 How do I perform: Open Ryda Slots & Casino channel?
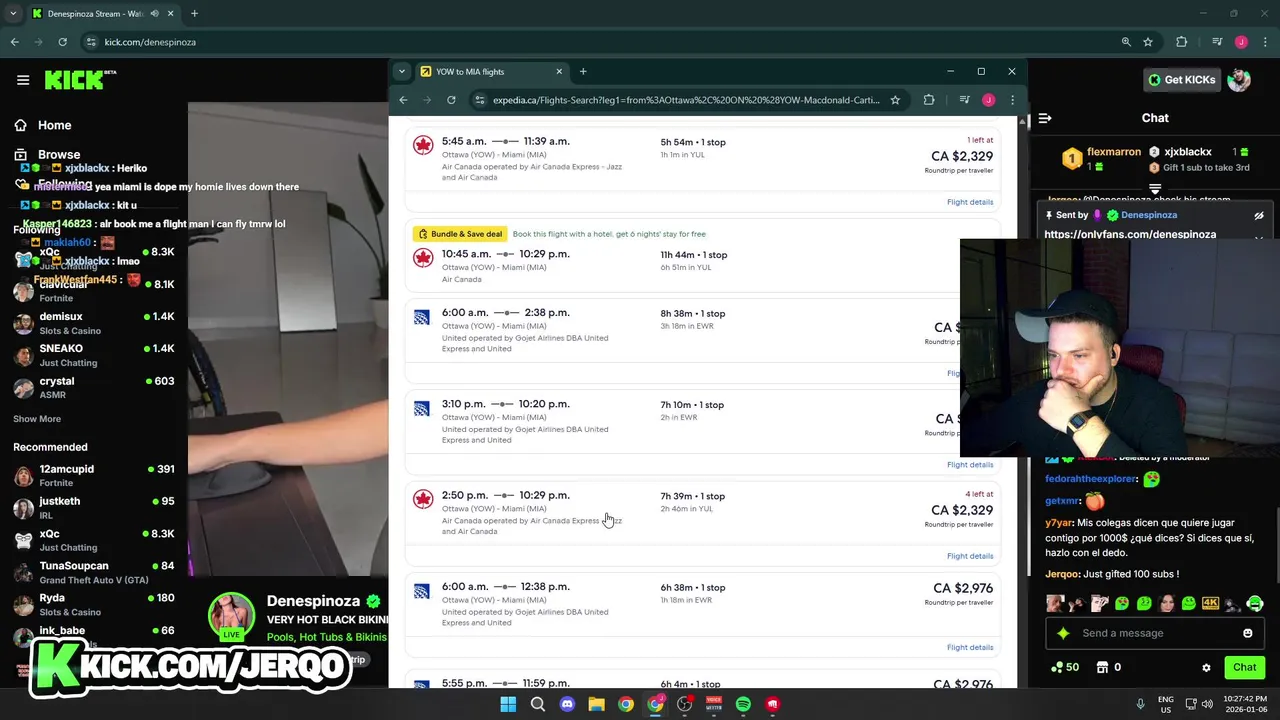94,604
